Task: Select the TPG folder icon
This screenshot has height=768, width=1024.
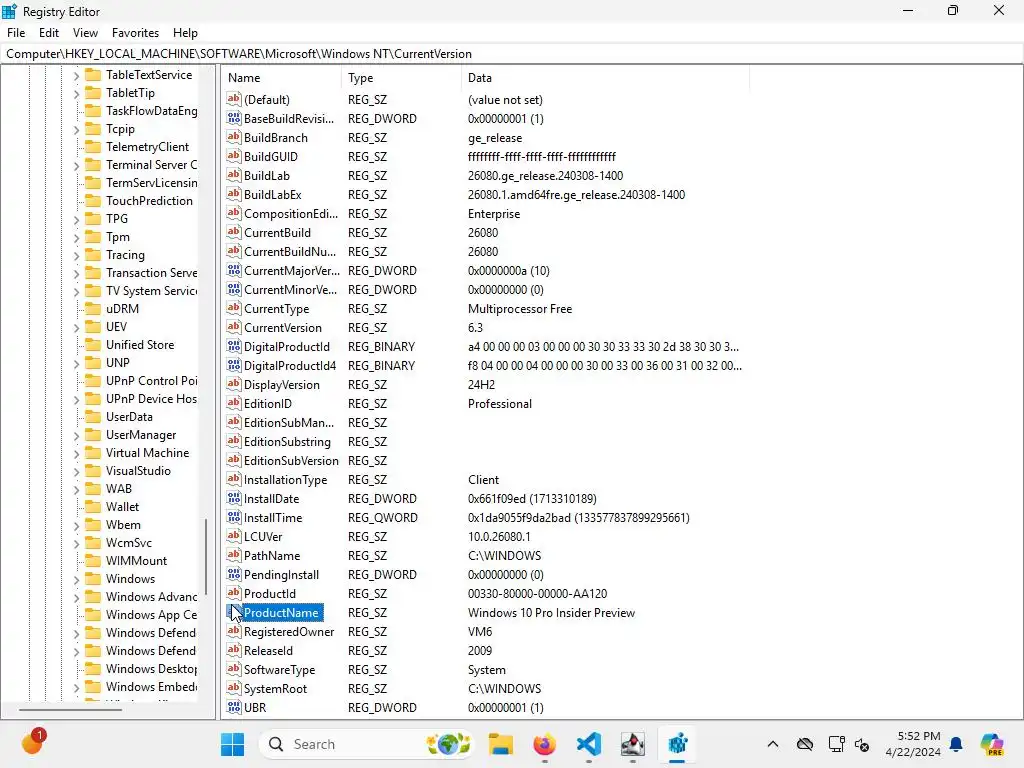Action: (93, 219)
